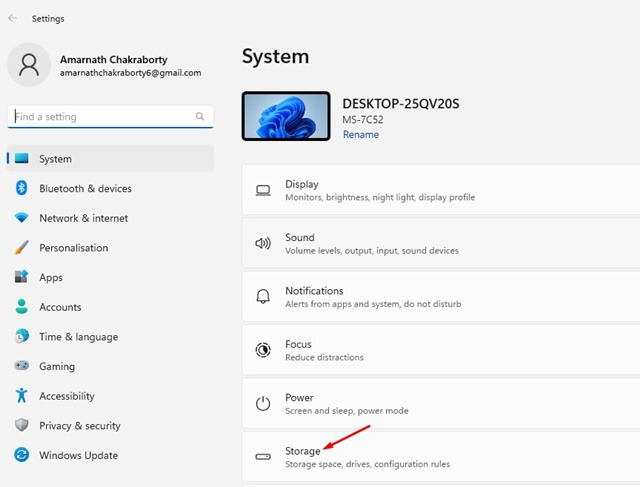Open the System category in sidebar
The width and height of the screenshot is (640, 487).
click(x=111, y=158)
